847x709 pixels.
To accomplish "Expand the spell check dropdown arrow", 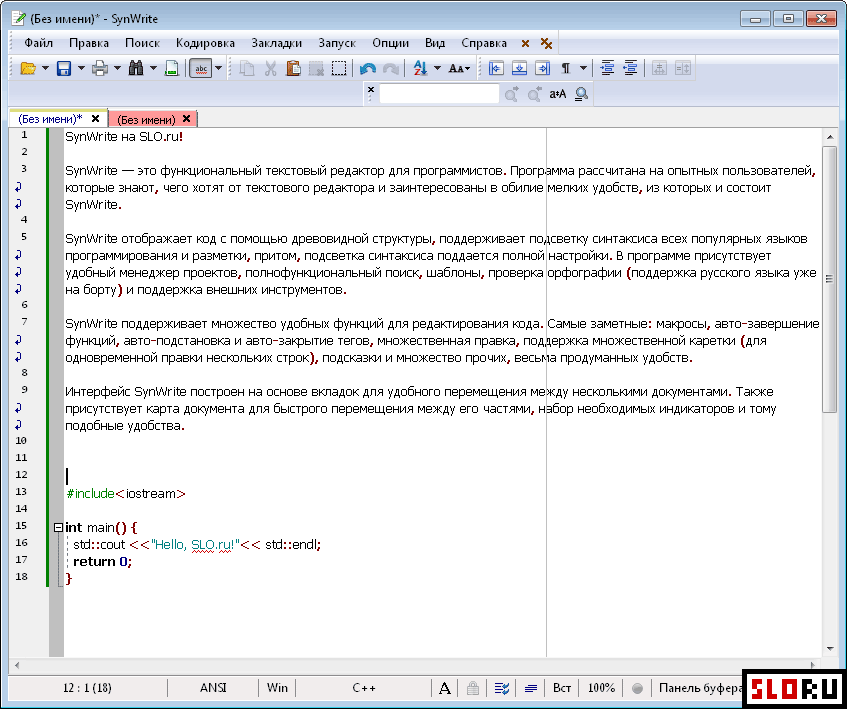I will tap(218, 69).
